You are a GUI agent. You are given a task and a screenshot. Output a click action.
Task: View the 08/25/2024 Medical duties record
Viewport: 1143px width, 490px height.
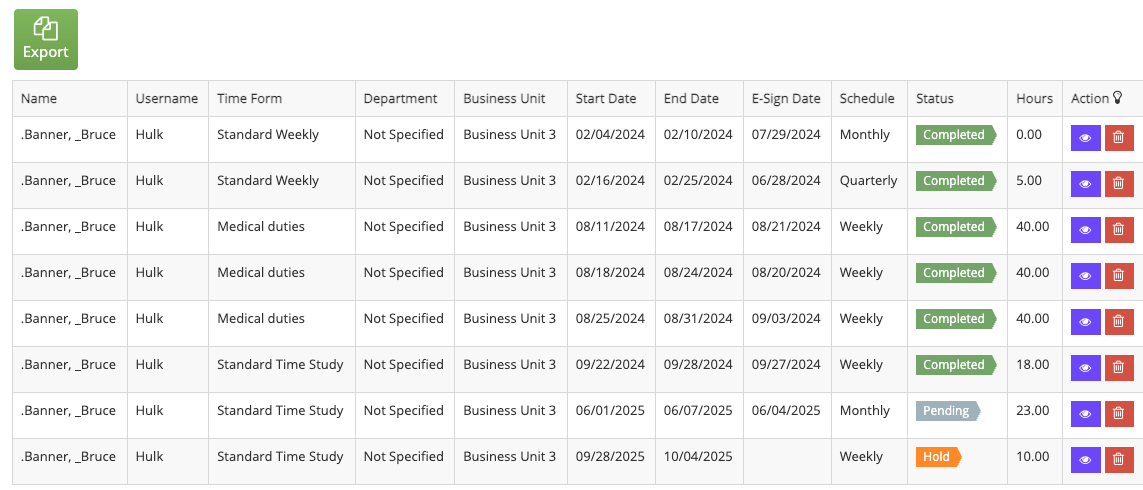[1085, 322]
